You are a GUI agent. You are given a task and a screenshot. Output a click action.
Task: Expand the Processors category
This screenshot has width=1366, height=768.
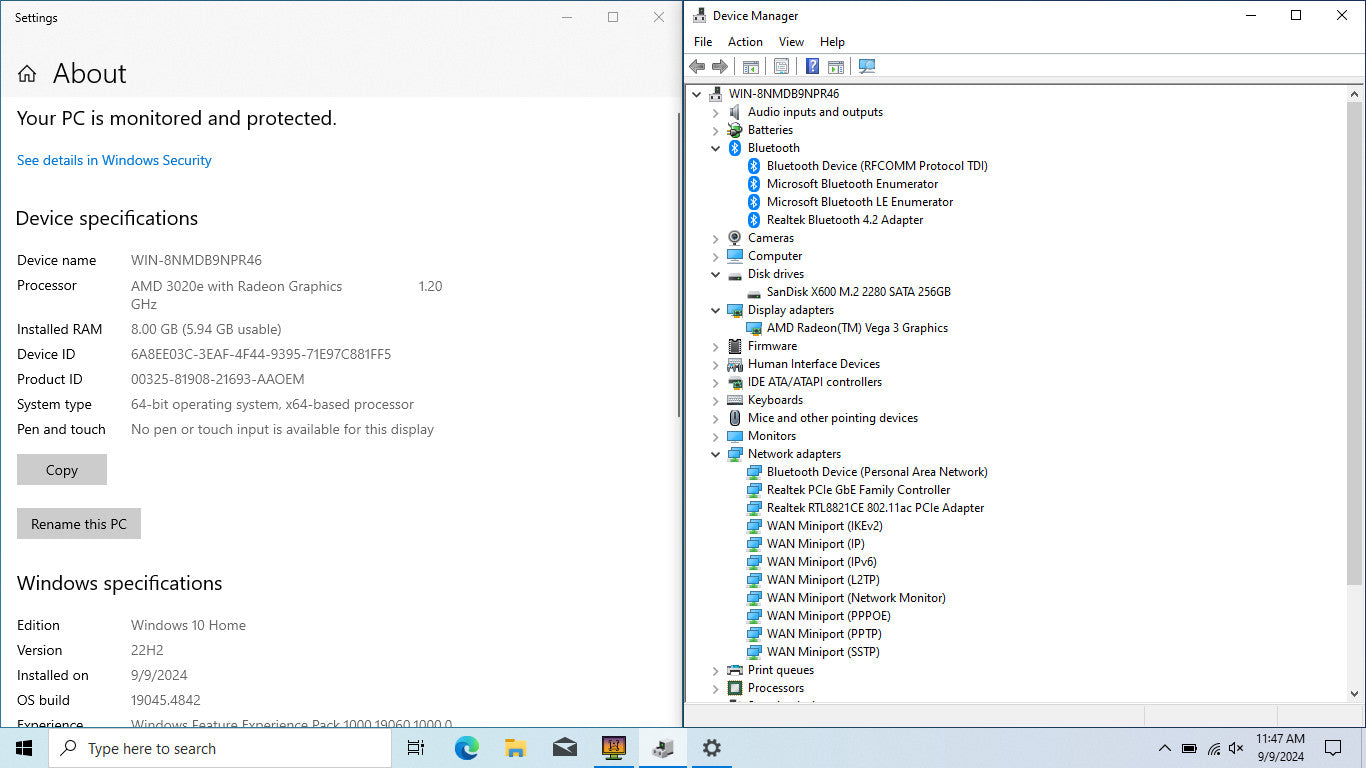point(716,688)
